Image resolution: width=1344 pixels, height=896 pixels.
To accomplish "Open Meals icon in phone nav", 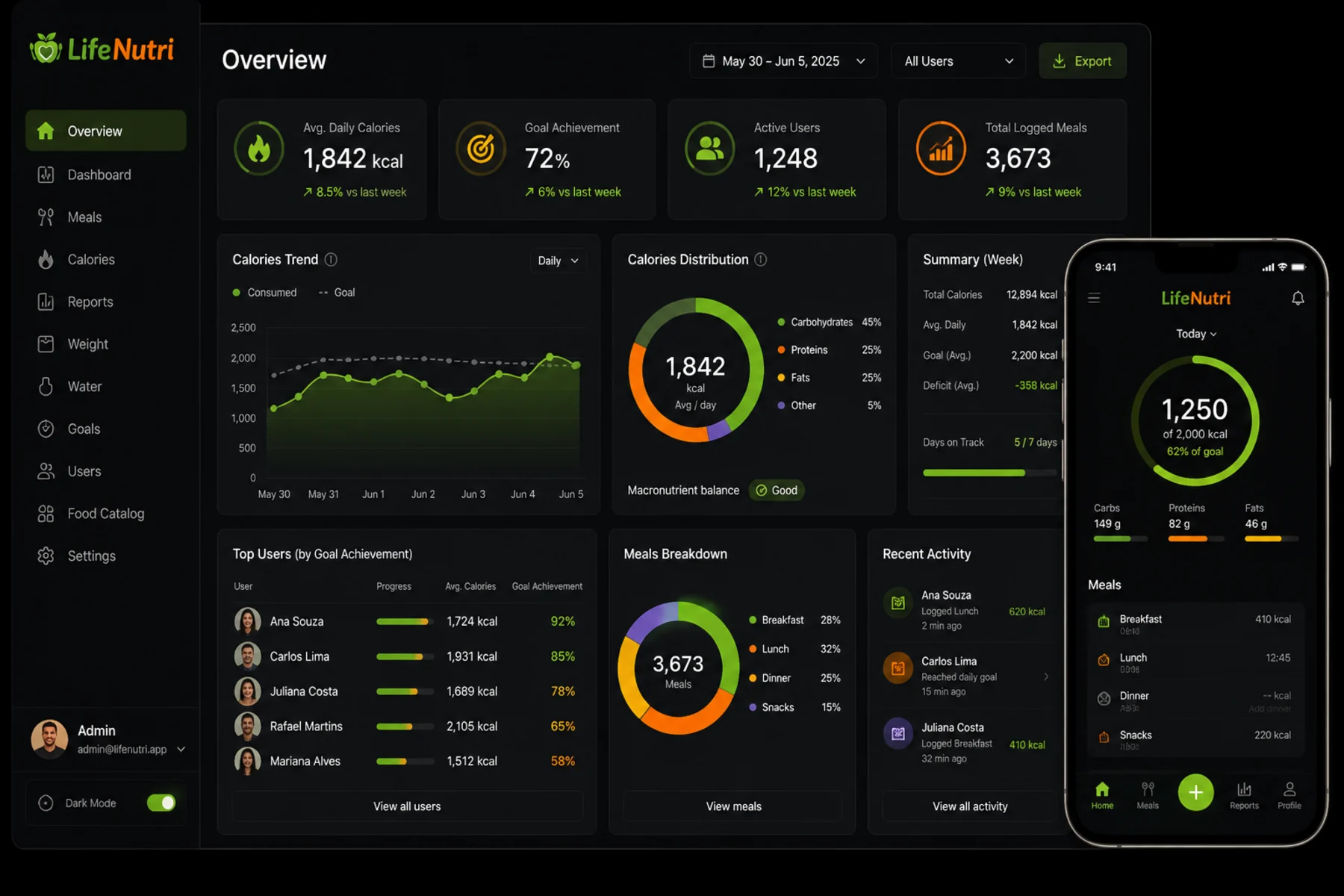I will click(x=1148, y=795).
